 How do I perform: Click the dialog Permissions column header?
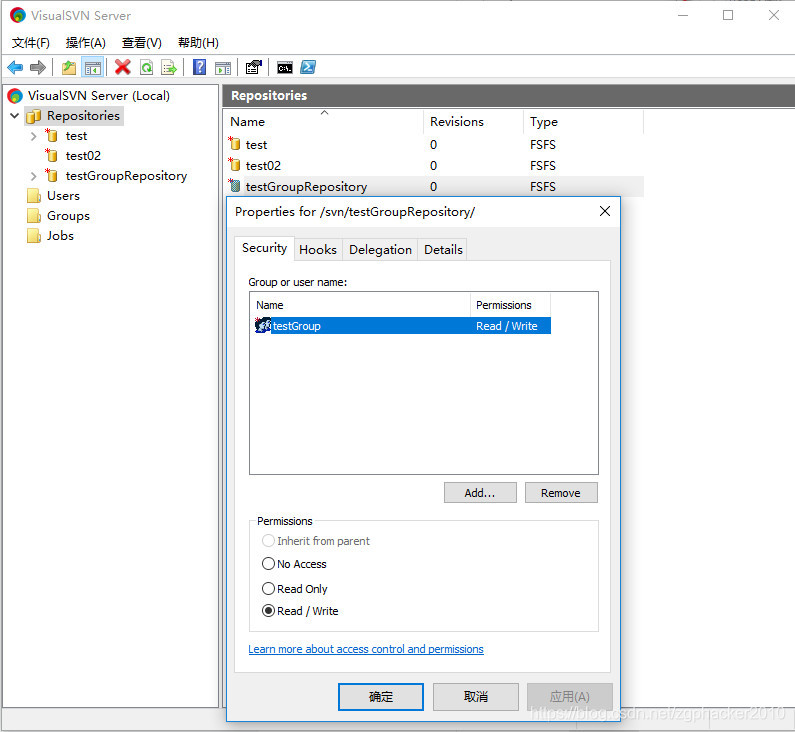511,305
